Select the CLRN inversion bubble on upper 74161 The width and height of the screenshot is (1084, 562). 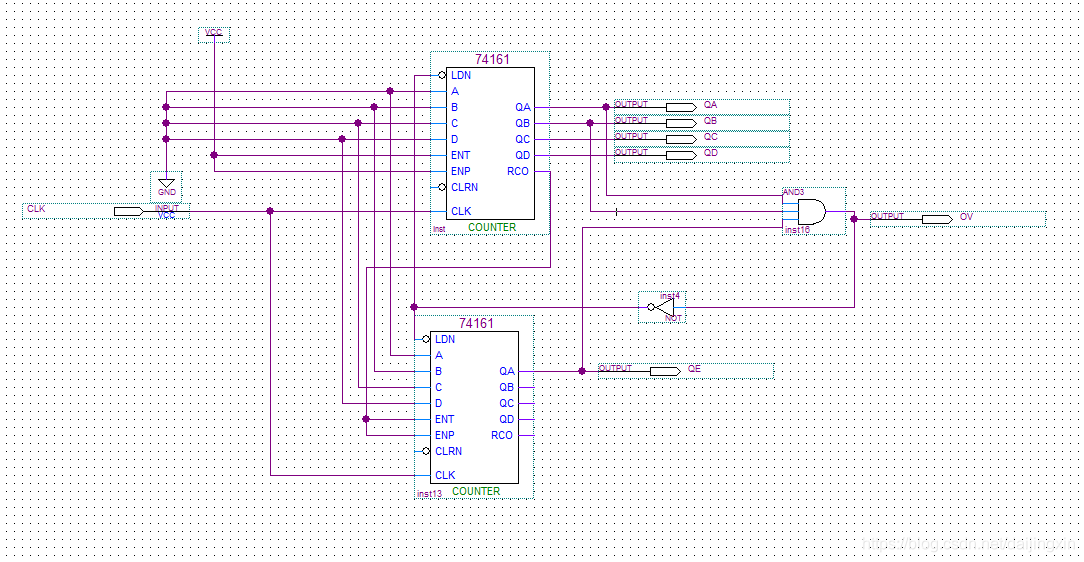(442, 187)
